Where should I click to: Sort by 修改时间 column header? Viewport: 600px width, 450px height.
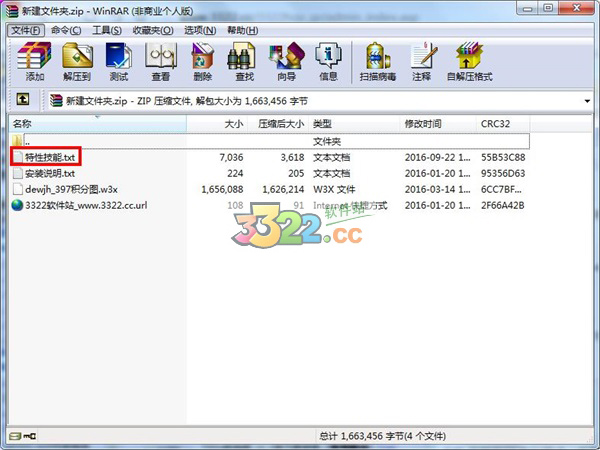pyautogui.click(x=438, y=124)
